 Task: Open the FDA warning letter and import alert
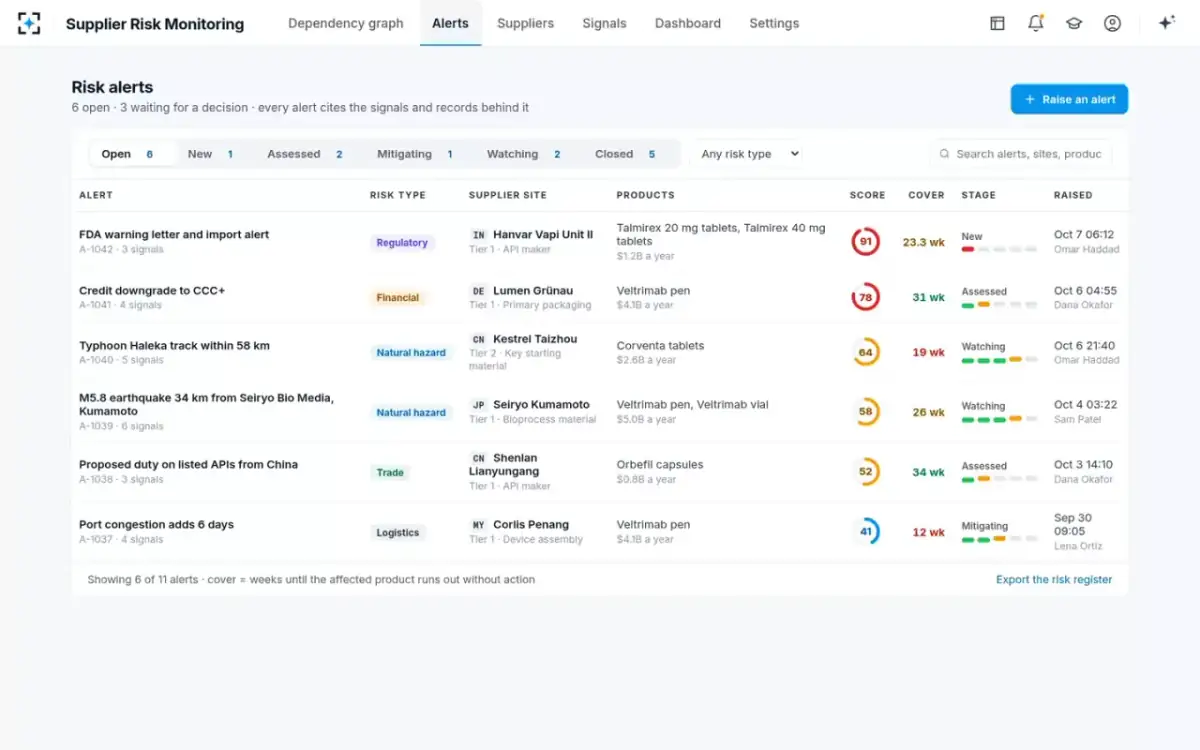click(174, 235)
